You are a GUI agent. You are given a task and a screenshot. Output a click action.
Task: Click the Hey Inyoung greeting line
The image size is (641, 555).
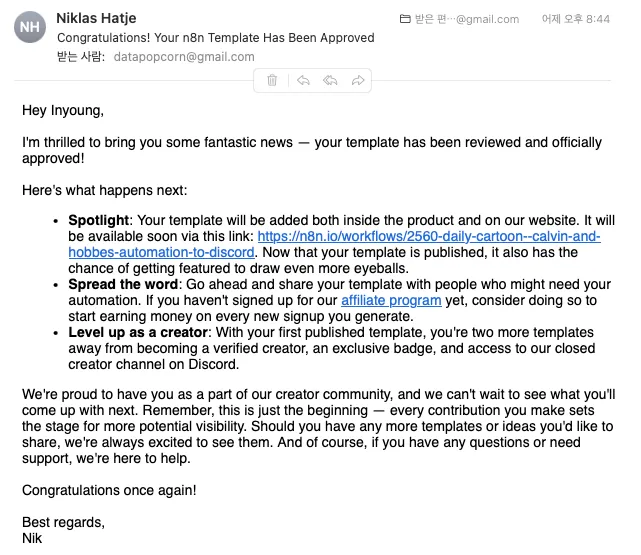click(x=62, y=111)
